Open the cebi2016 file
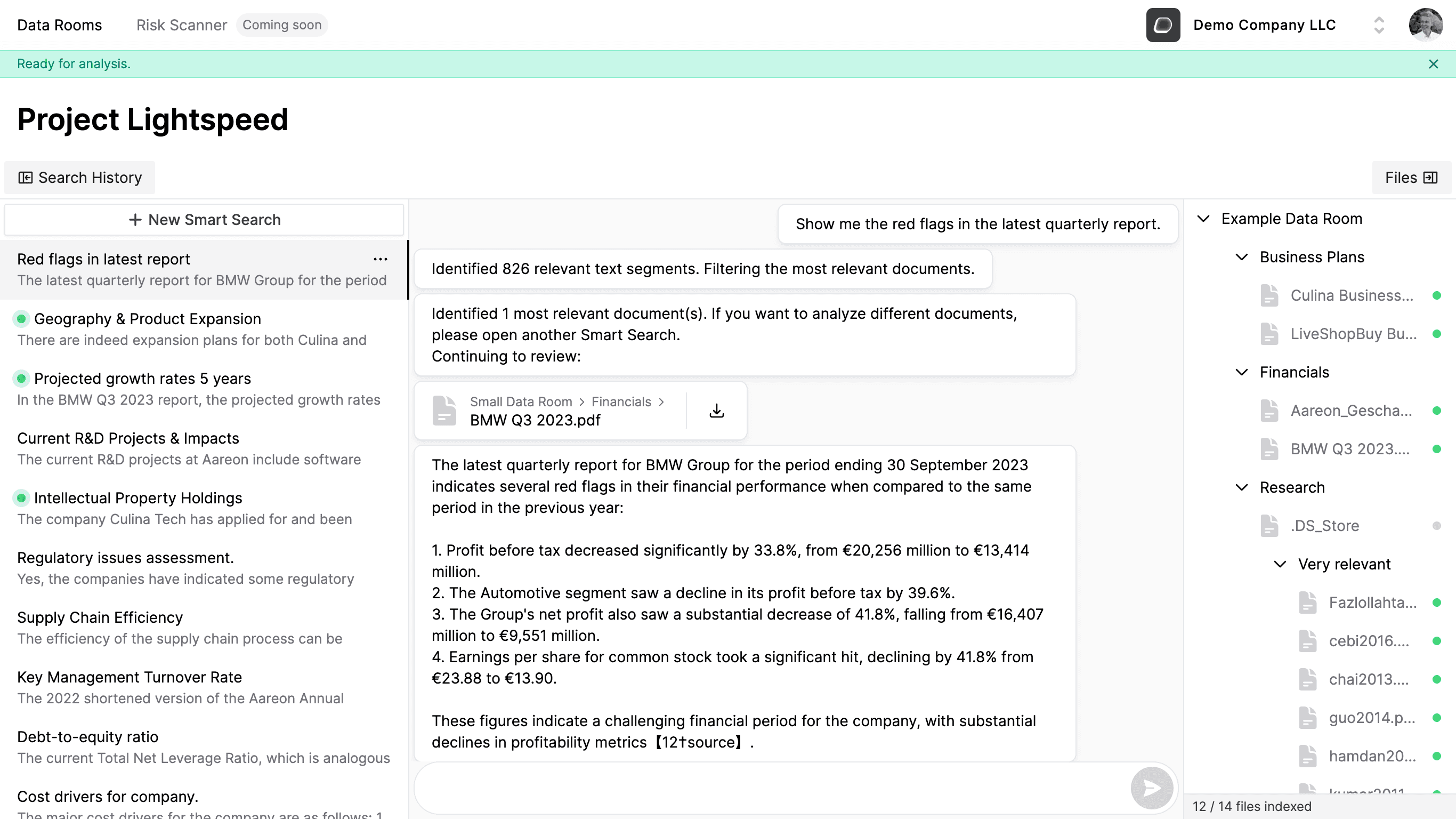The width and height of the screenshot is (1456, 819). [x=1369, y=641]
